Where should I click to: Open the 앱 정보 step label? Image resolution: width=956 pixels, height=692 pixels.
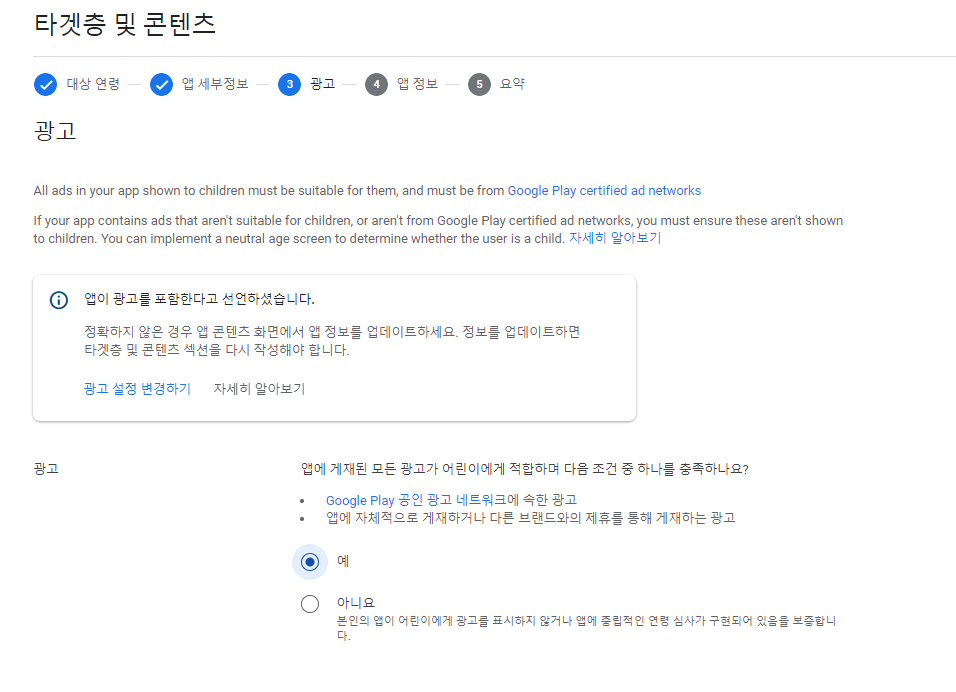418,84
